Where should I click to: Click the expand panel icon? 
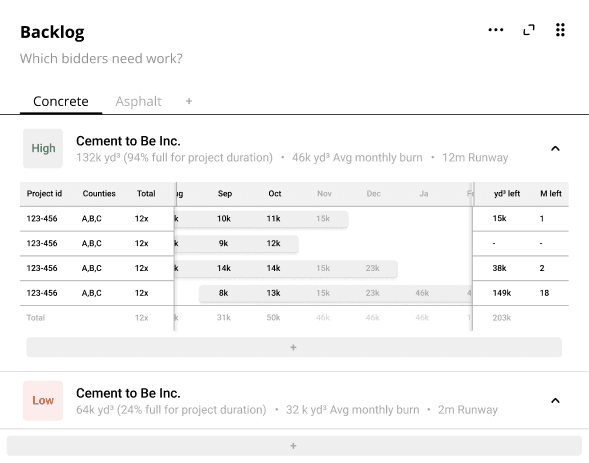tap(529, 30)
